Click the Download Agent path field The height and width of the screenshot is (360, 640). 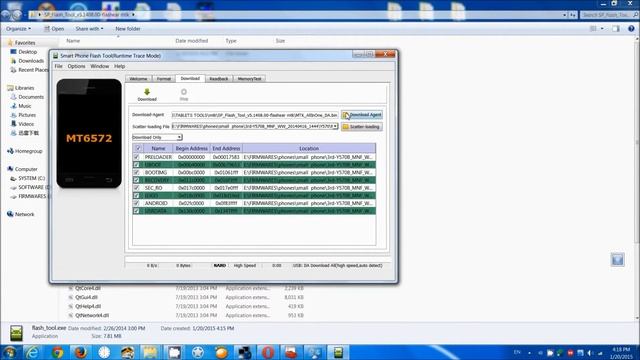[x=255, y=115]
